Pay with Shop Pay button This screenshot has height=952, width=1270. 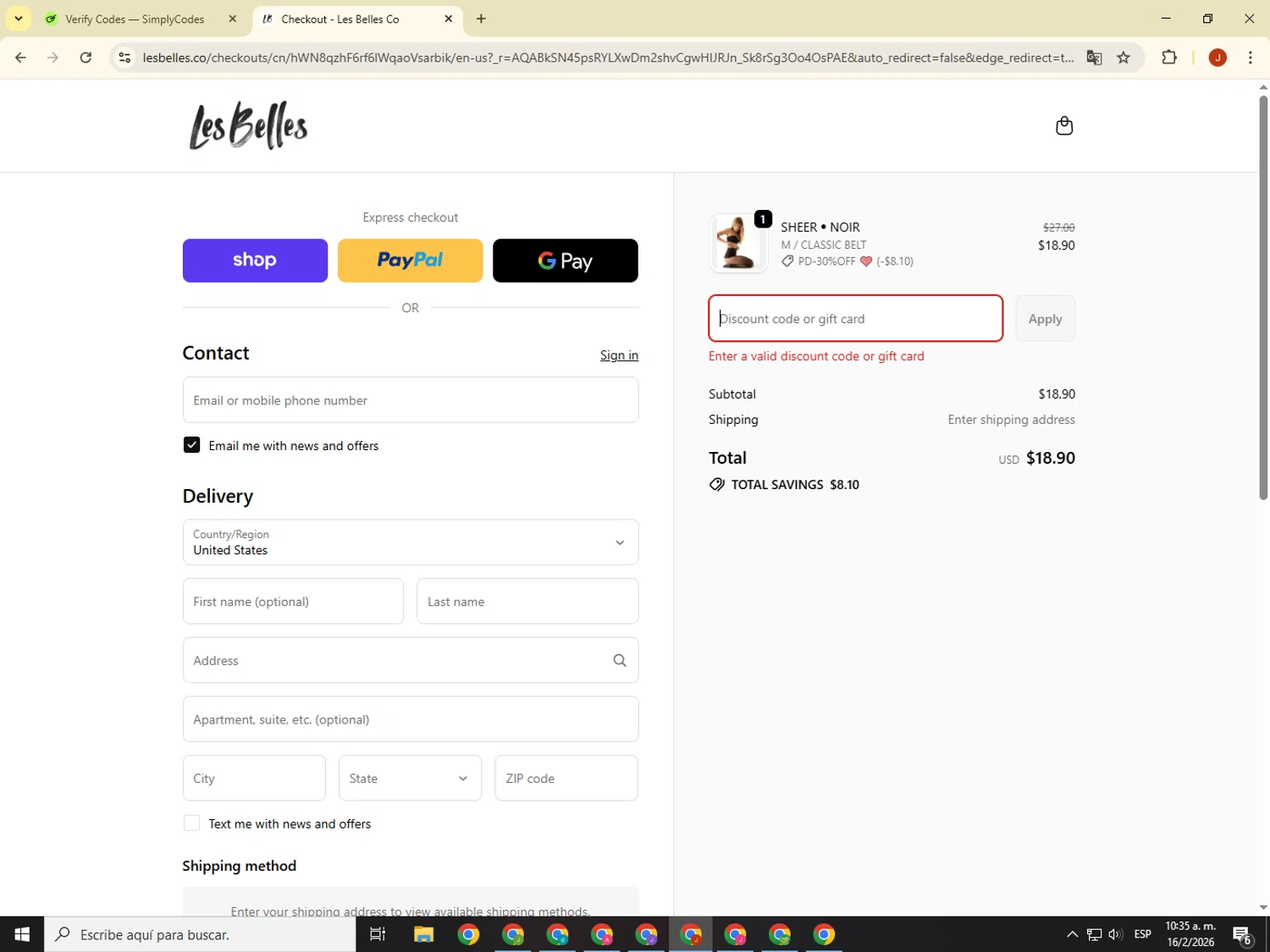pyautogui.click(x=255, y=261)
